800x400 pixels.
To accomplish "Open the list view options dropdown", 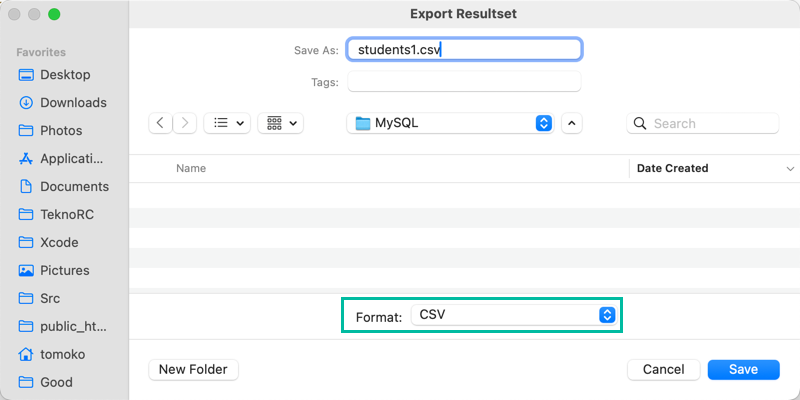I will point(227,123).
